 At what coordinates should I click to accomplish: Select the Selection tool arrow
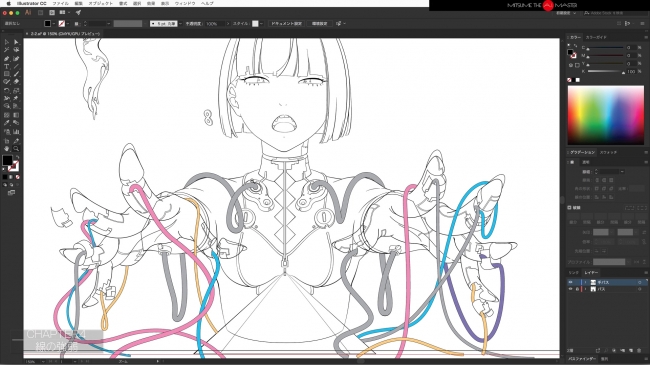tap(7, 42)
